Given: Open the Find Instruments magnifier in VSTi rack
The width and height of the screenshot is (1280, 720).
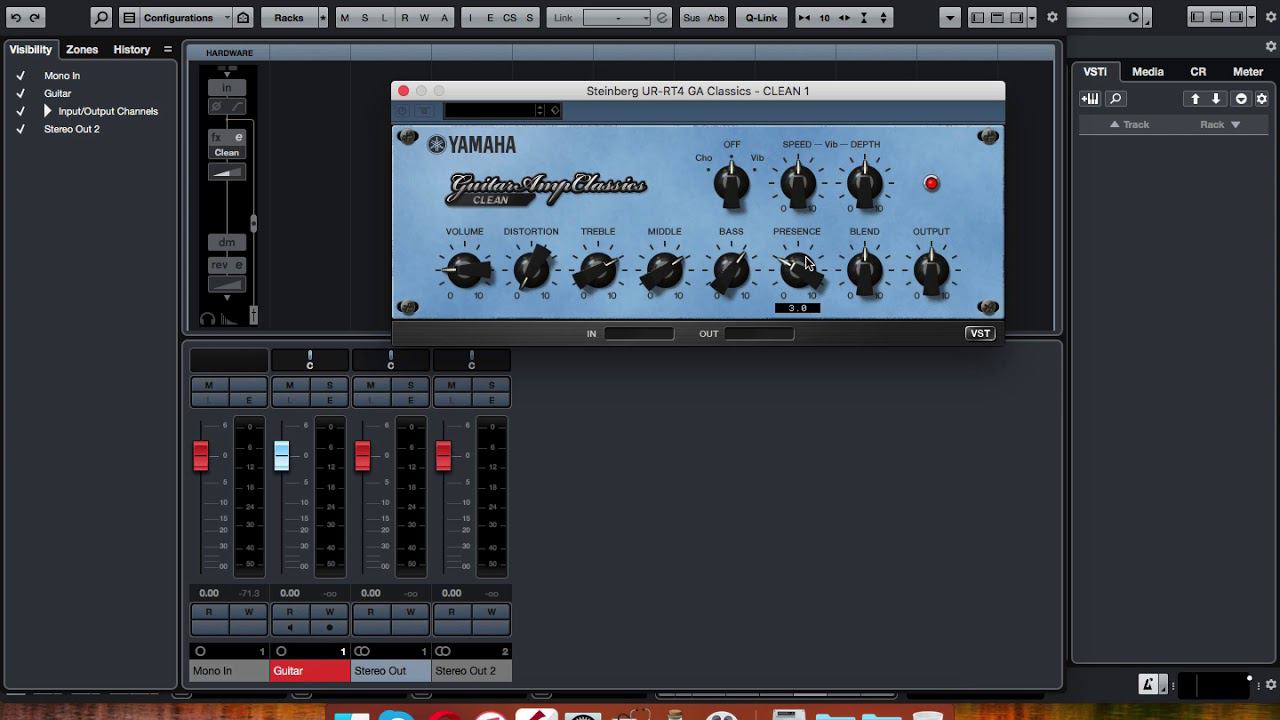Looking at the screenshot, I should click(1114, 98).
